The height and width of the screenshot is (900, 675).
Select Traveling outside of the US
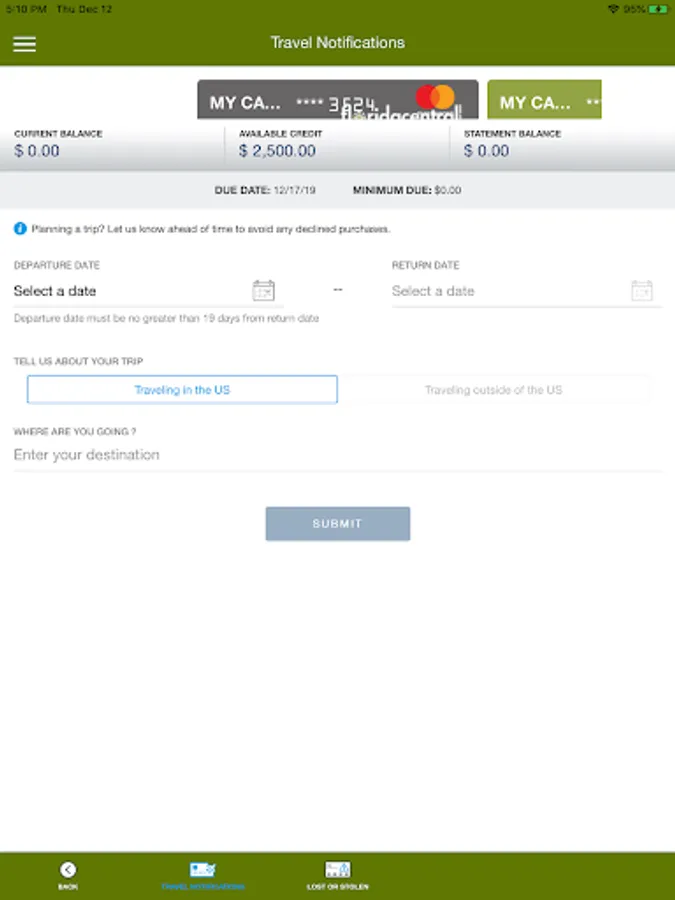(x=494, y=390)
